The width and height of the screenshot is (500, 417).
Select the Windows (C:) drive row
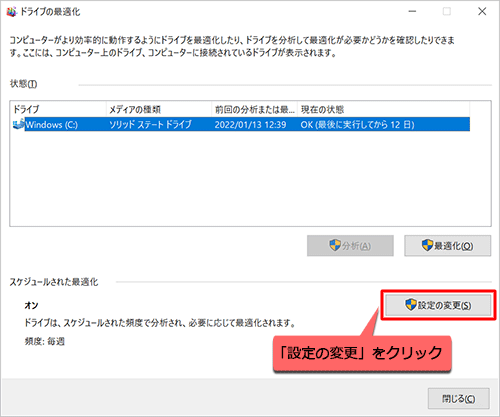[x=241, y=124]
